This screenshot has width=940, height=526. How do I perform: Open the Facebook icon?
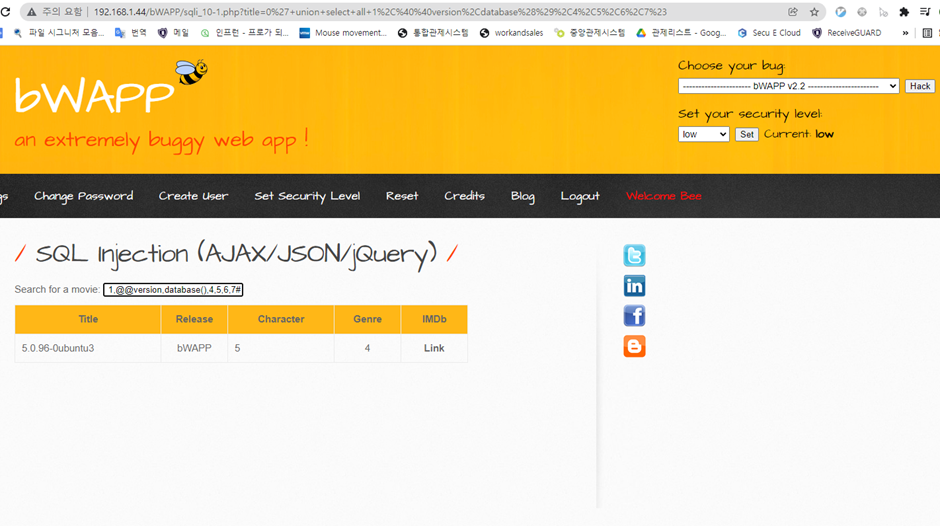[x=634, y=316]
